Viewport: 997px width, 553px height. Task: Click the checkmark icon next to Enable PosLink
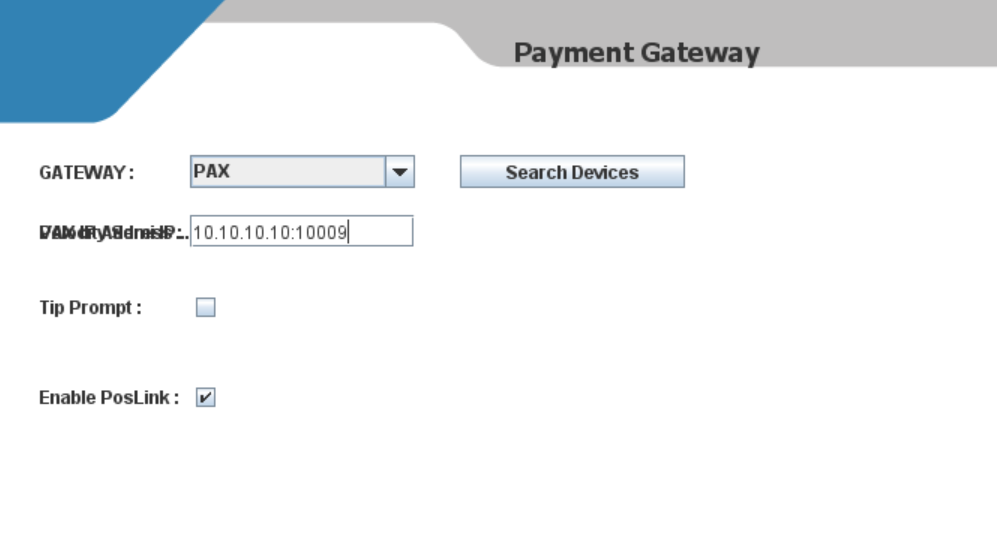pos(205,398)
